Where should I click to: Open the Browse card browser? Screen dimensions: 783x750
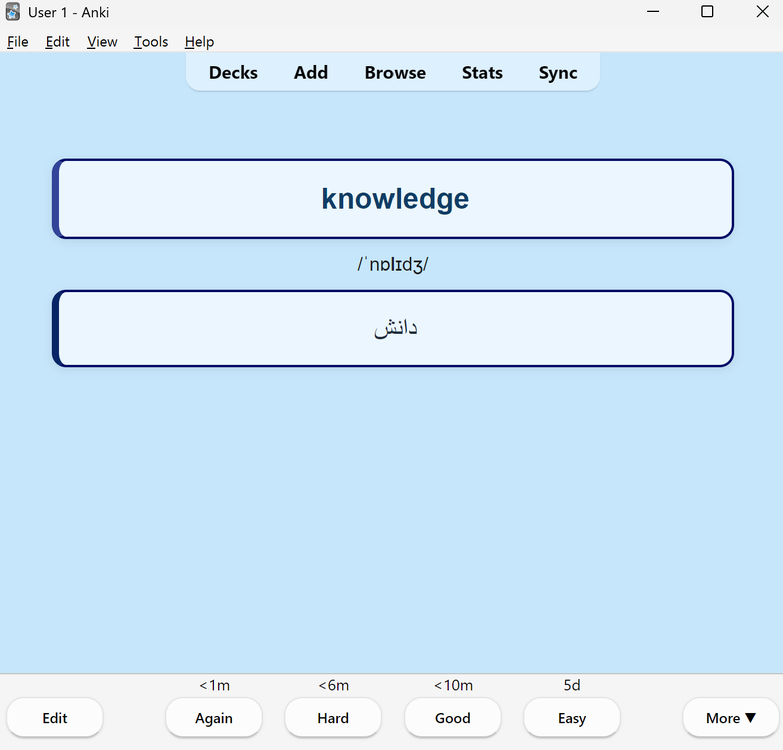point(395,73)
